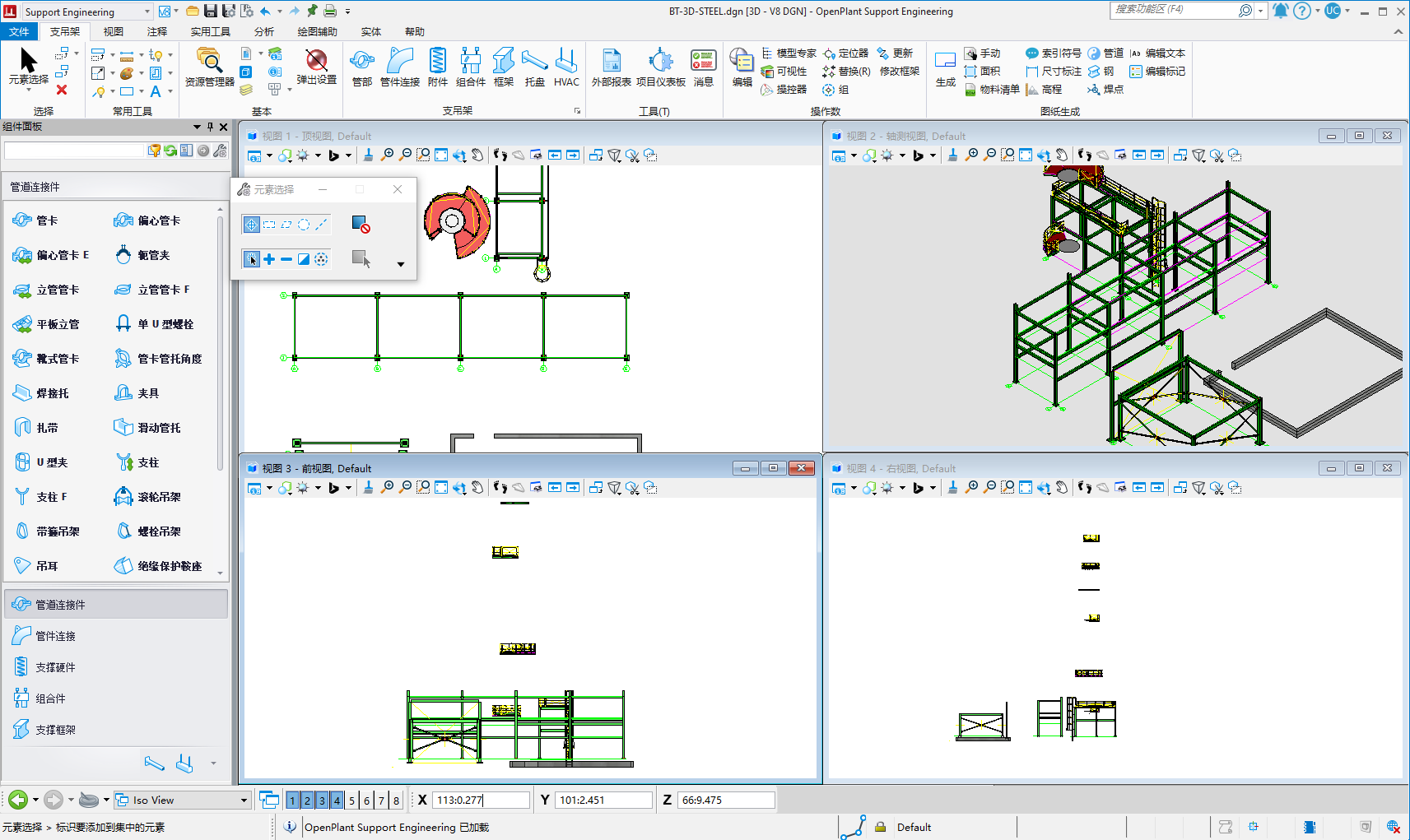Choose the 组合件 assembly tool

(471, 67)
